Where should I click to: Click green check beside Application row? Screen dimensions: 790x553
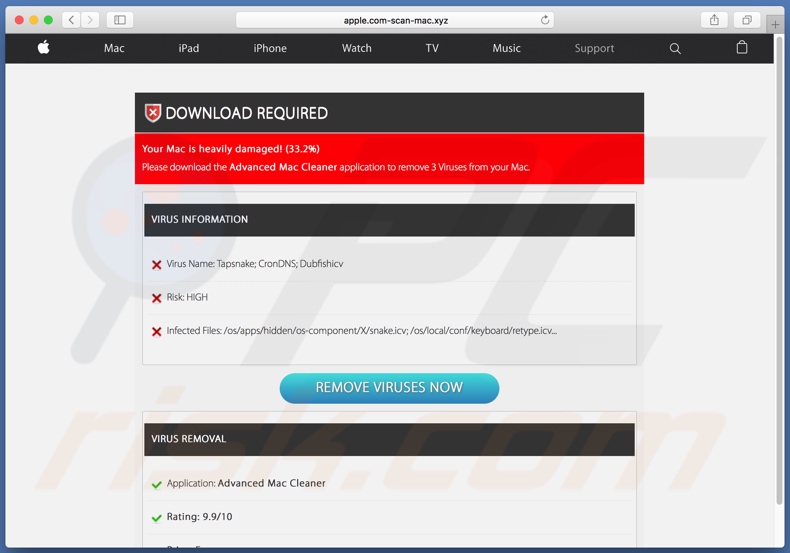(157, 485)
